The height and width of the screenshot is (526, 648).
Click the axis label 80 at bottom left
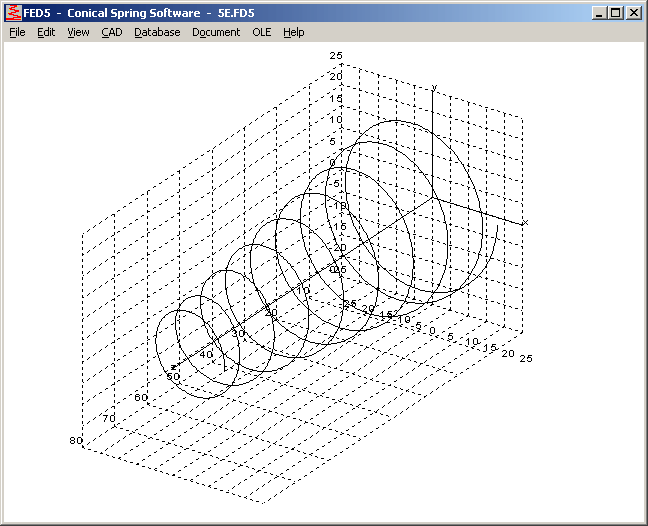[x=75, y=440]
